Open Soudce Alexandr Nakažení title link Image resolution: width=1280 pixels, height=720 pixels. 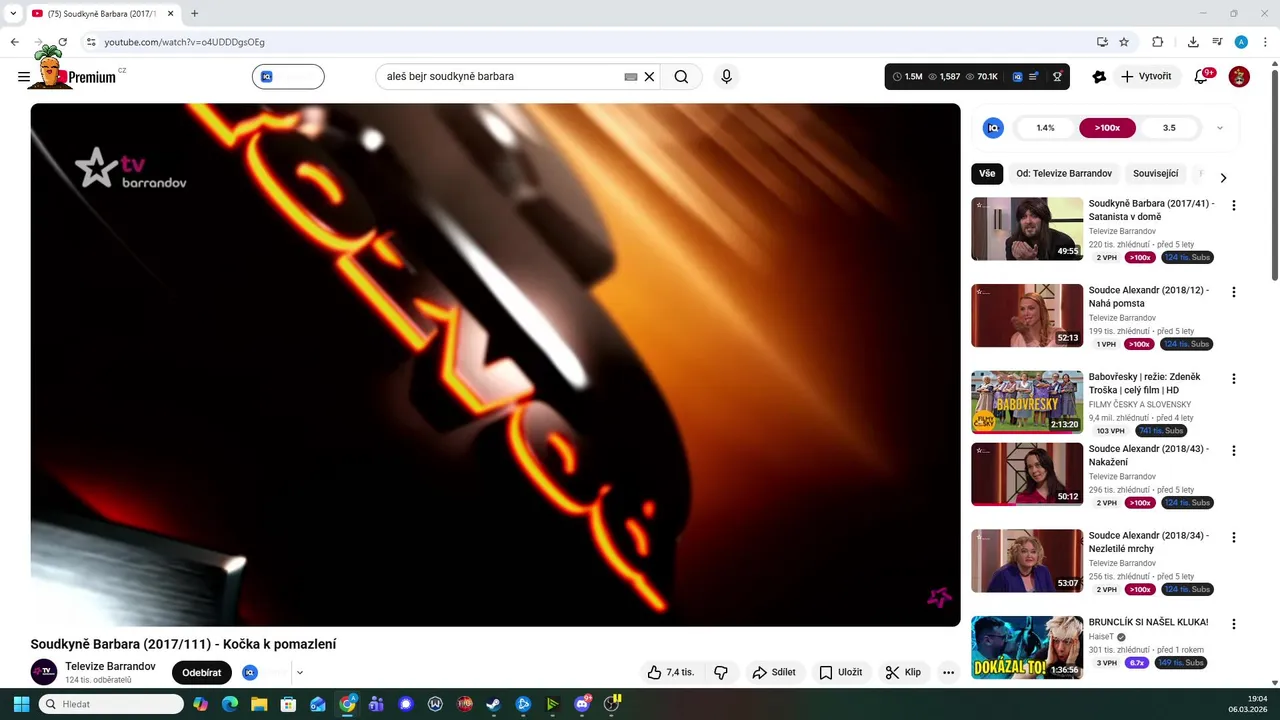(x=1149, y=456)
